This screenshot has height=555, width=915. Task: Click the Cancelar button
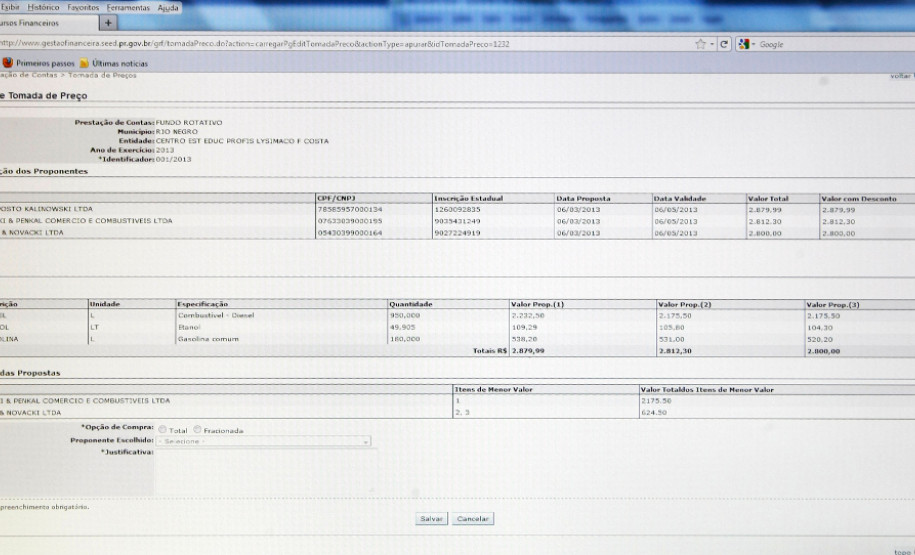point(472,519)
